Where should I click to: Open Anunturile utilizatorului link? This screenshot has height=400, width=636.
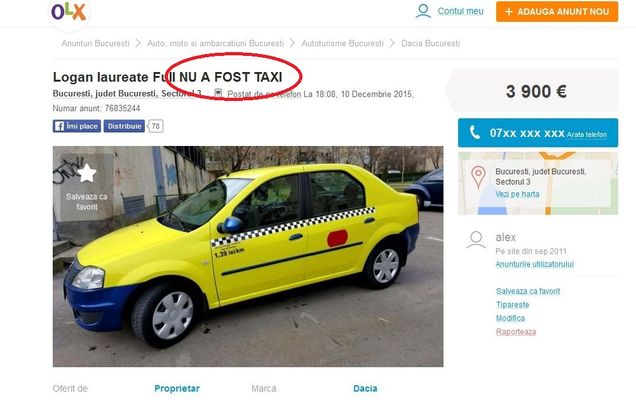pos(535,264)
